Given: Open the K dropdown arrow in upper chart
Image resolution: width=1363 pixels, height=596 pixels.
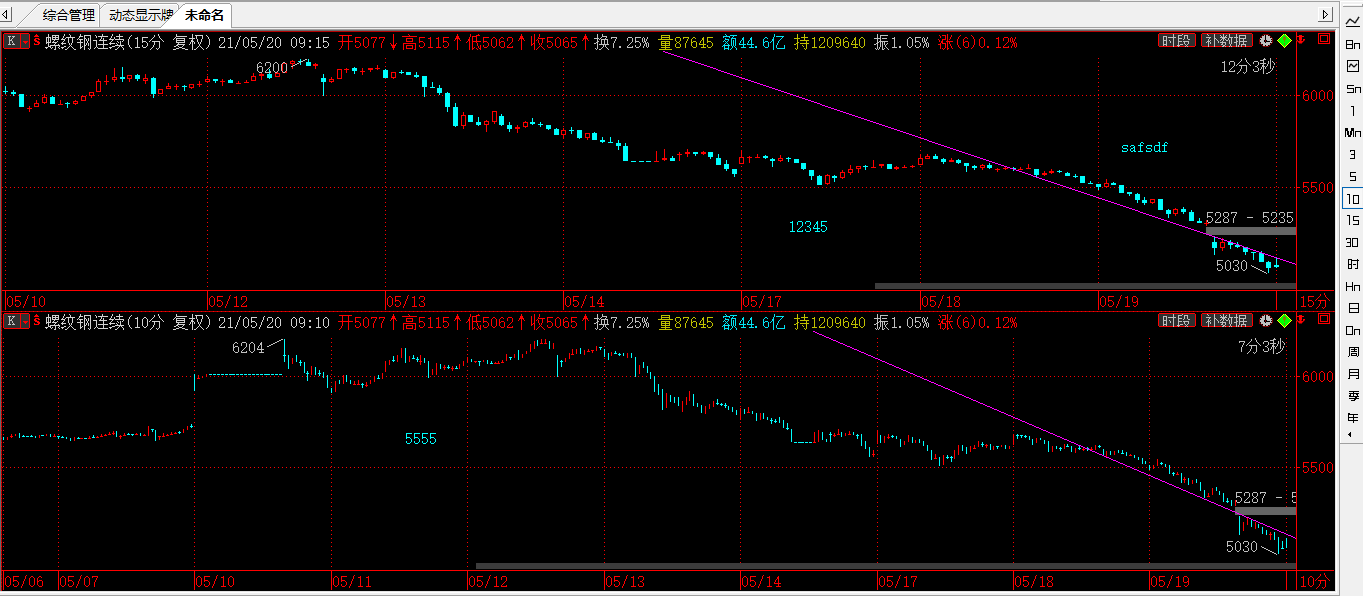Looking at the screenshot, I should [24, 41].
